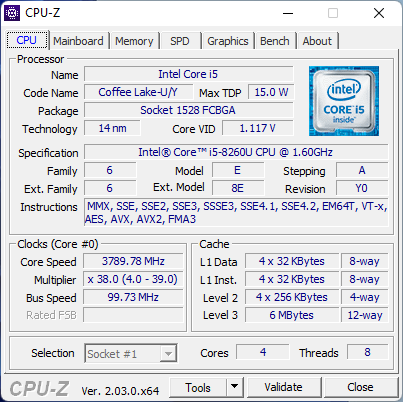Select the CPU tab
The height and width of the screenshot is (402, 403).
(x=27, y=40)
